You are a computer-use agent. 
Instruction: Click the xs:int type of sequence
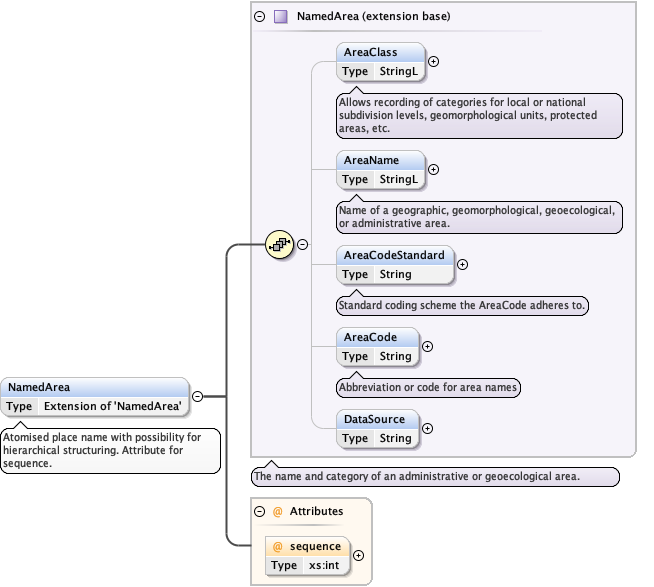pyautogui.click(x=324, y=565)
